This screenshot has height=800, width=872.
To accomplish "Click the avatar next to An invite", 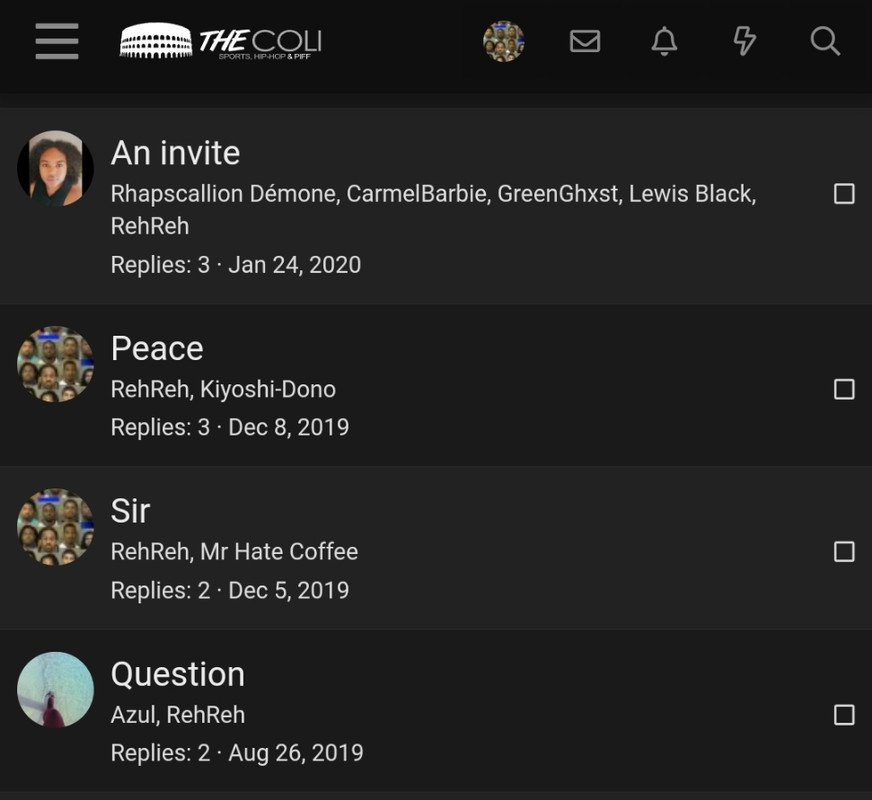I will click(x=55, y=168).
